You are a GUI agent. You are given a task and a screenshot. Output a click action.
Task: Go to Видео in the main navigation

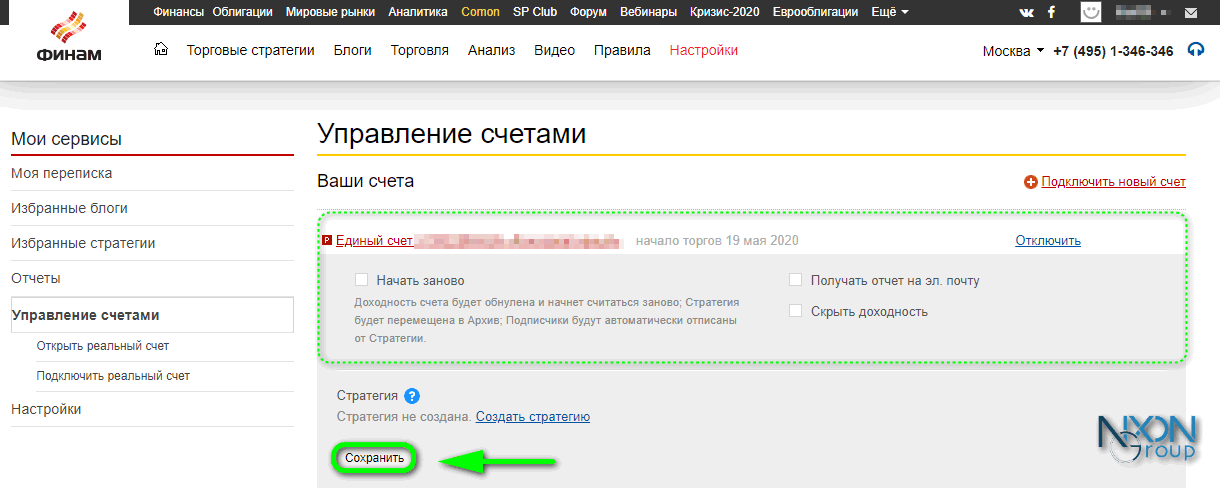[554, 50]
